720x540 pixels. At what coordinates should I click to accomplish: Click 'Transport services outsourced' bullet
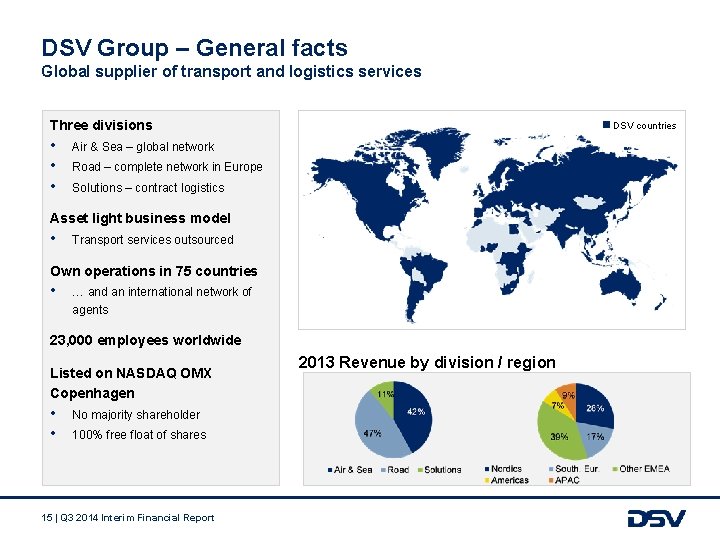click(152, 240)
